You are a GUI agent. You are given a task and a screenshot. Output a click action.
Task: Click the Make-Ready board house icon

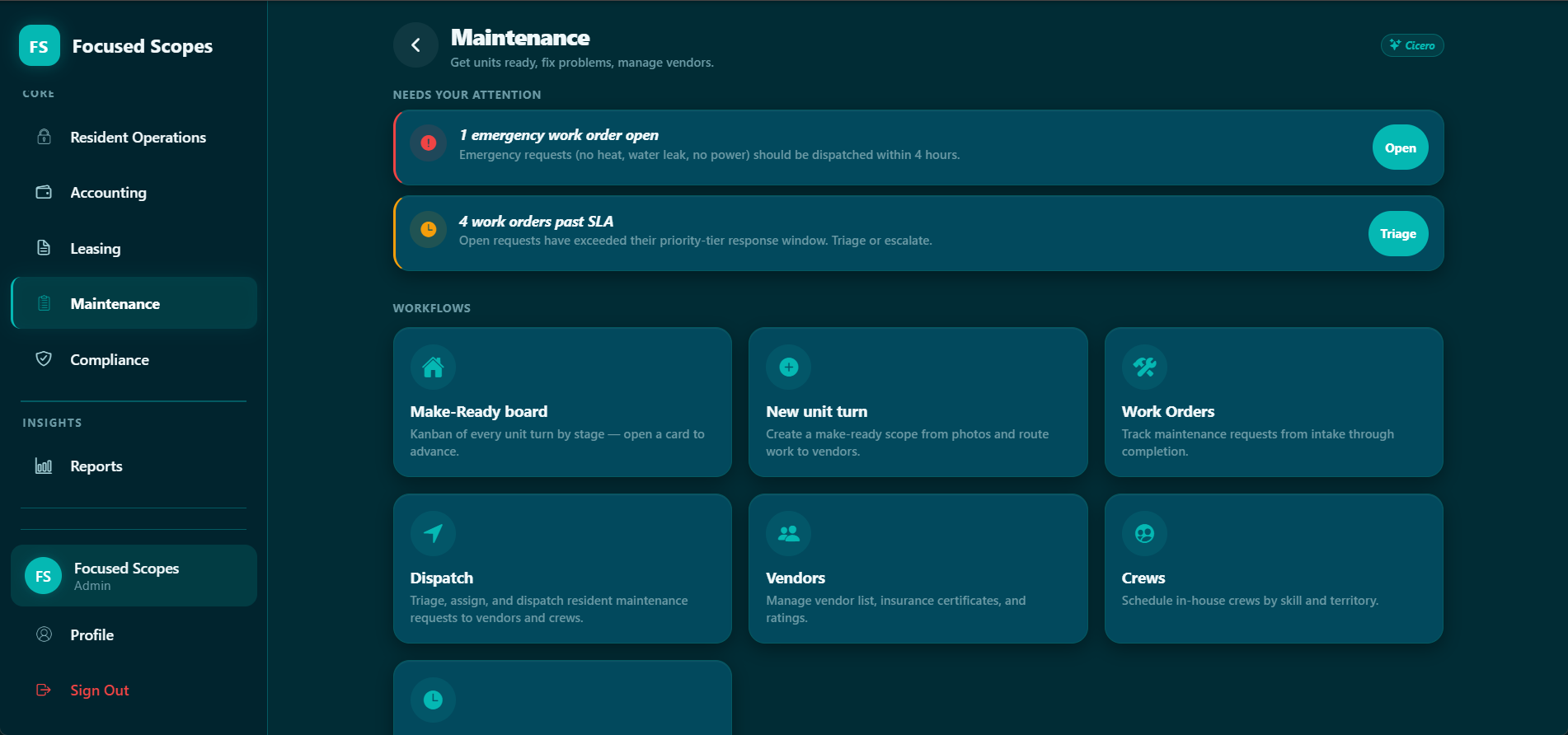[x=433, y=367]
